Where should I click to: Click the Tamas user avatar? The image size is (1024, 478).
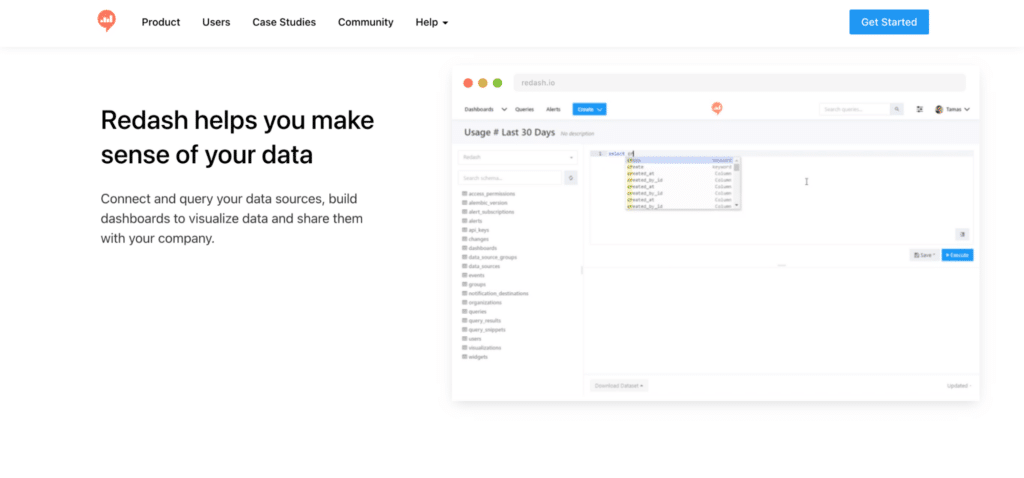[x=939, y=110]
